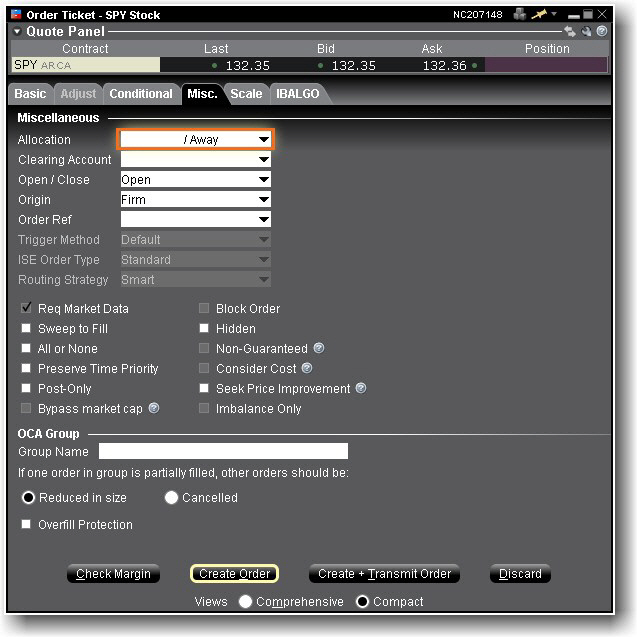Switch to the Conditional tab
The width and height of the screenshot is (637, 637).
coord(141,94)
